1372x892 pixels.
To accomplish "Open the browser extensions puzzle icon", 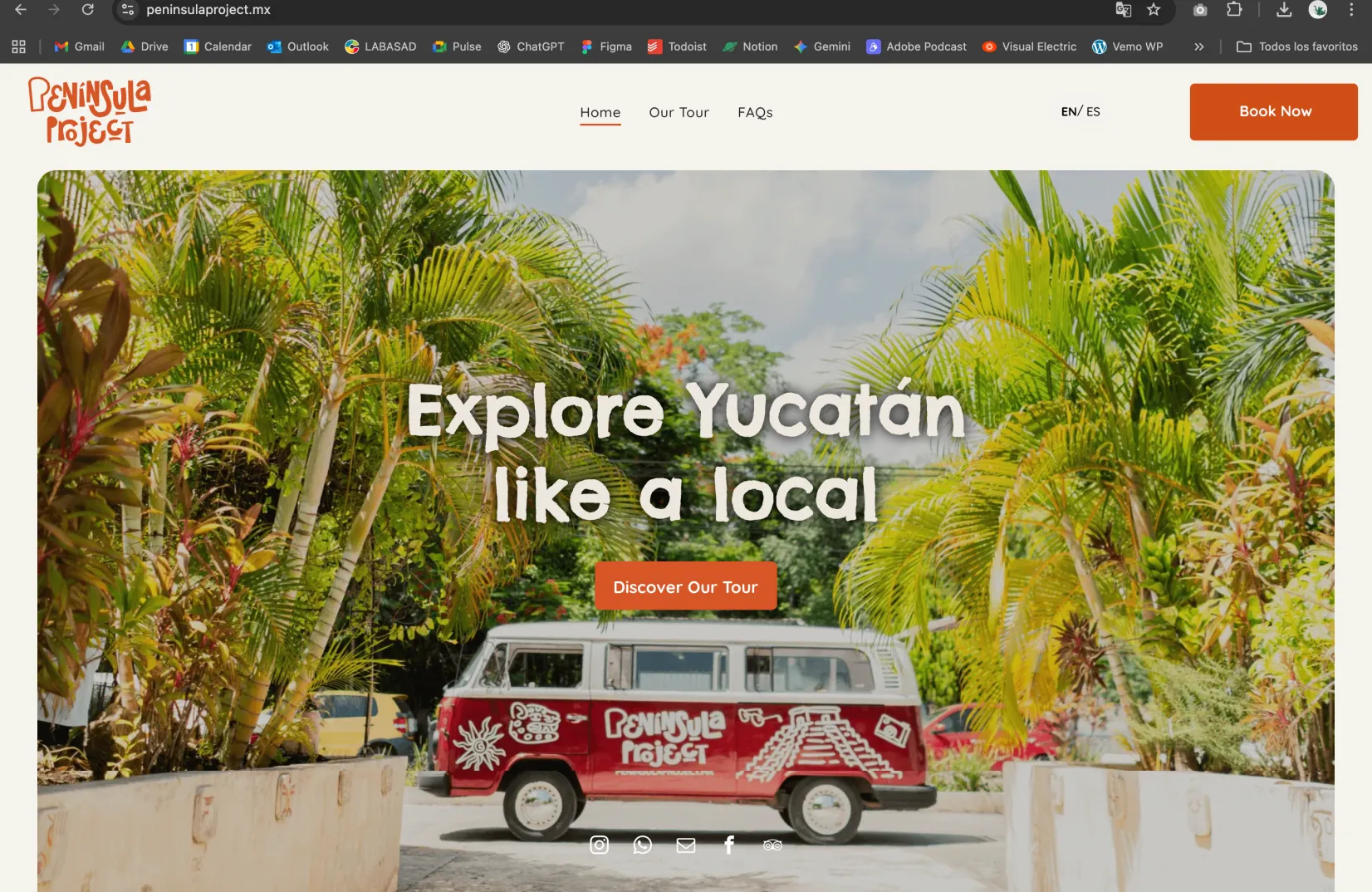I will (x=1234, y=10).
